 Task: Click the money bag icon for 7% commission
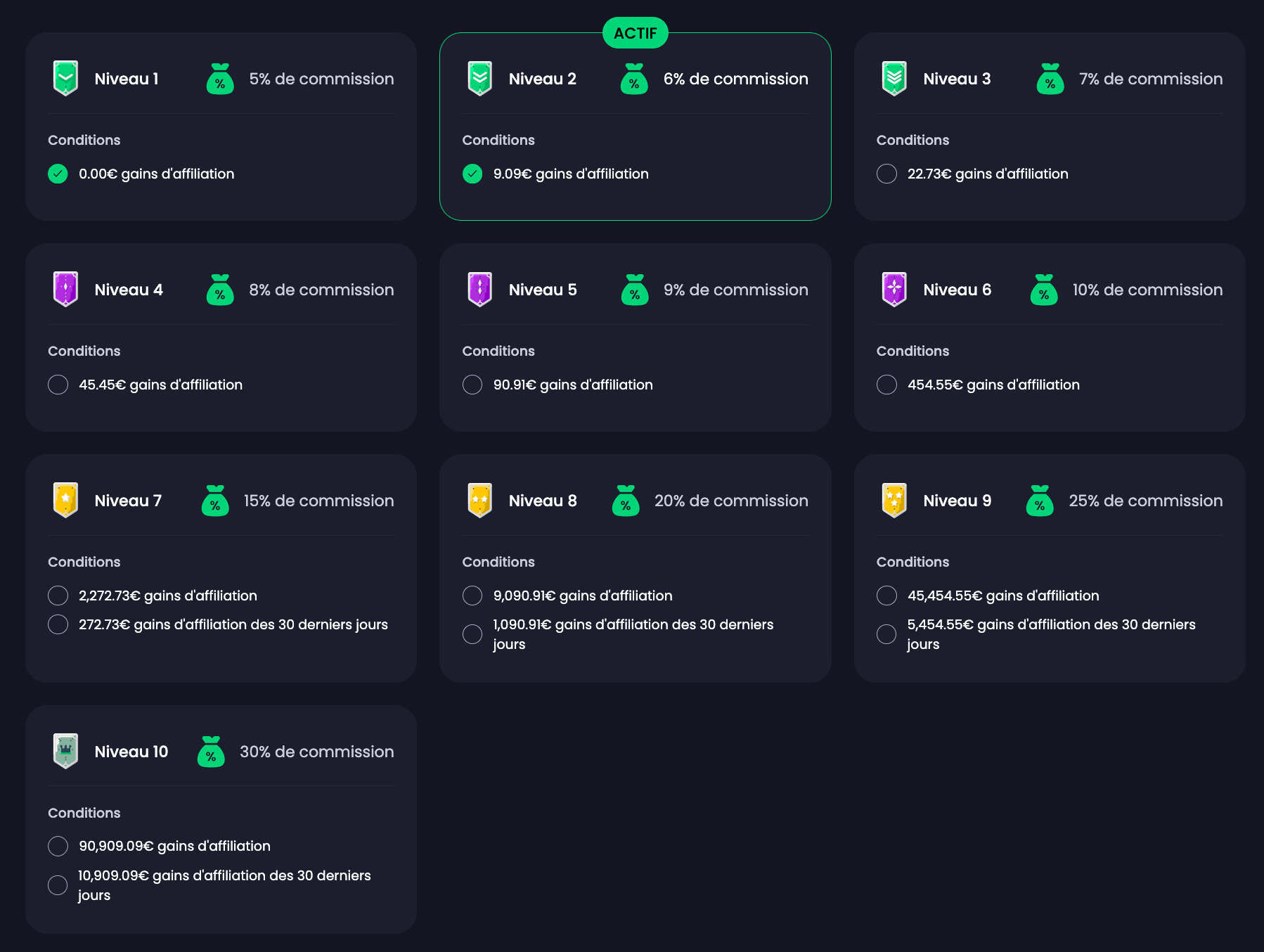(1050, 79)
